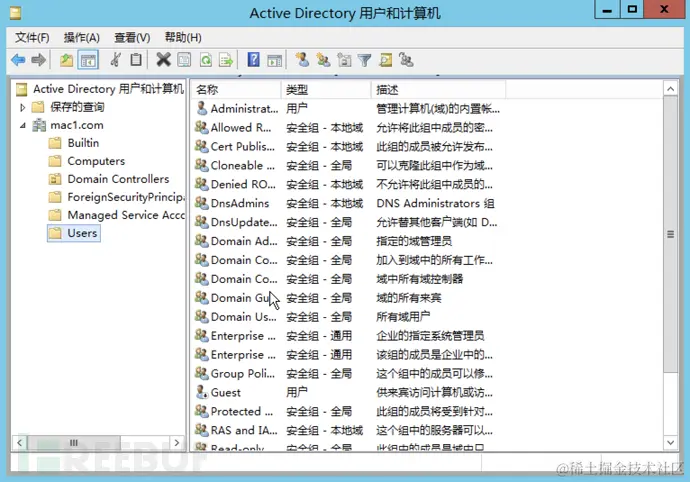Click the Administrator user icon
The image size is (690, 482).
[202, 108]
